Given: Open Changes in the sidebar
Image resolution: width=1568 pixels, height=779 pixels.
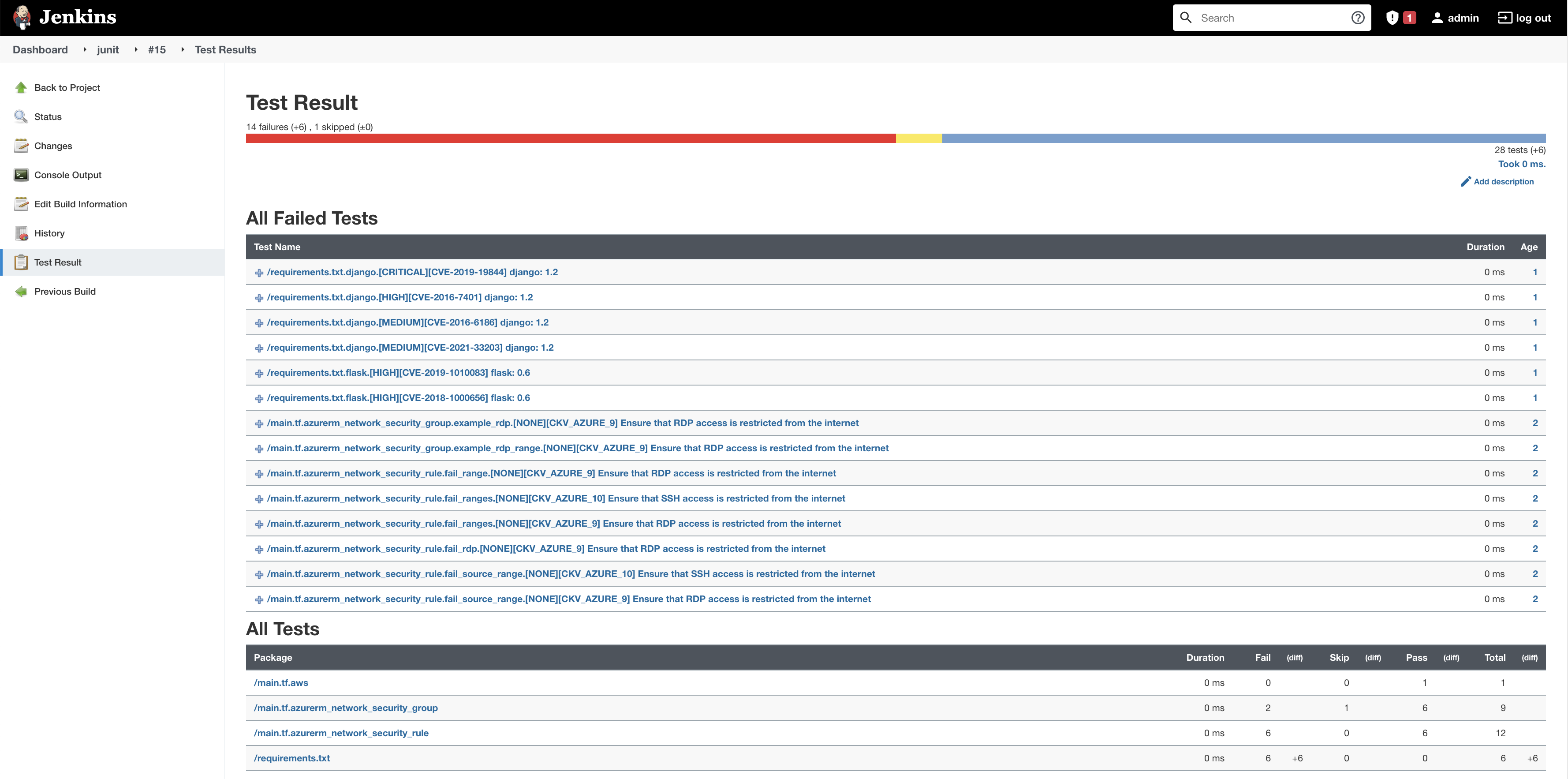Looking at the screenshot, I should [x=53, y=146].
